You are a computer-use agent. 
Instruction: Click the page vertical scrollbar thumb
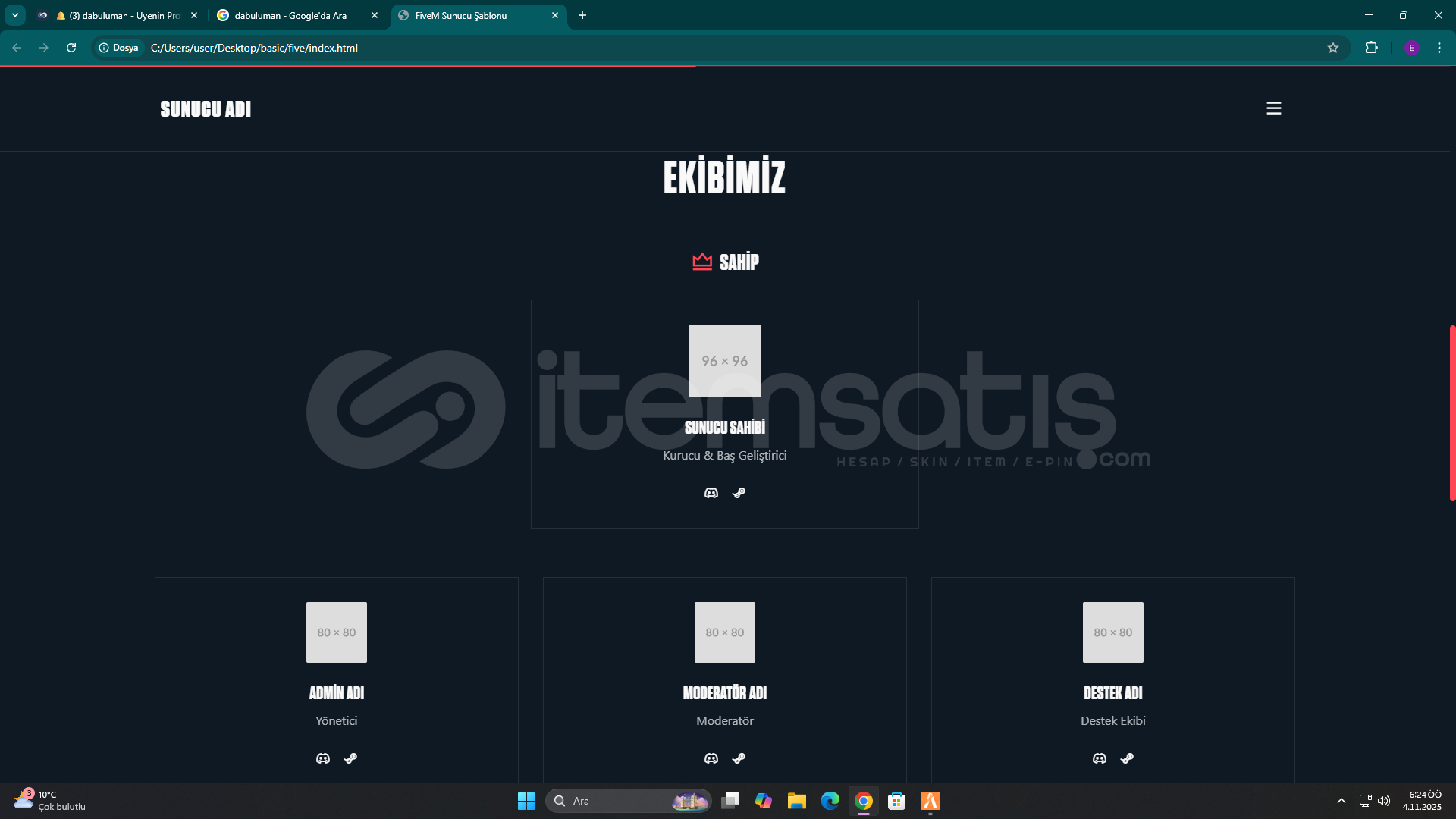tap(1451, 413)
